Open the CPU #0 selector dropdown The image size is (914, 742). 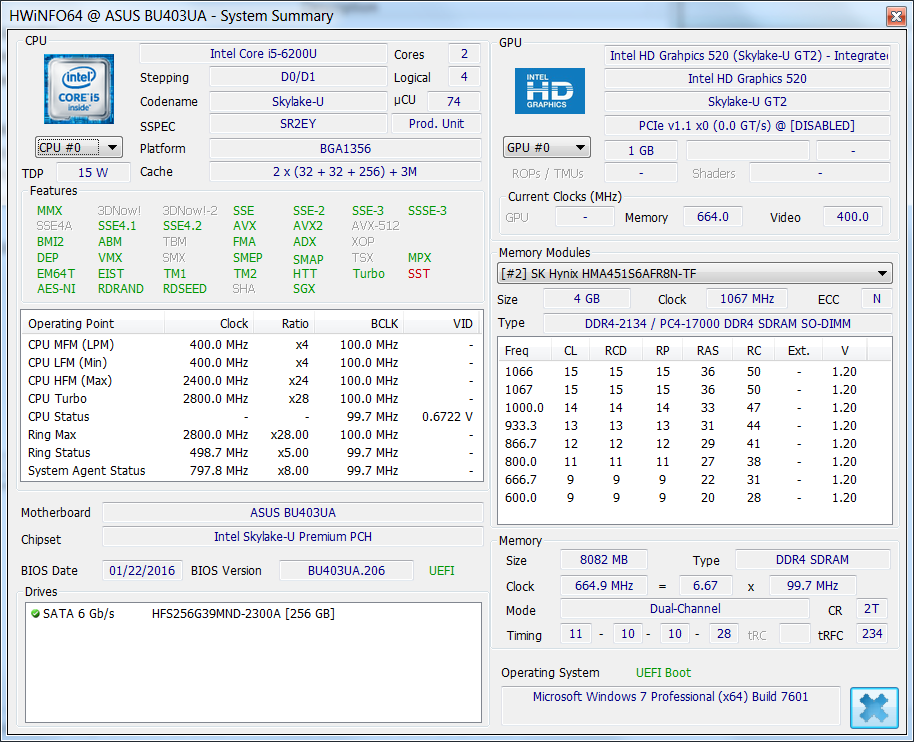pos(79,147)
